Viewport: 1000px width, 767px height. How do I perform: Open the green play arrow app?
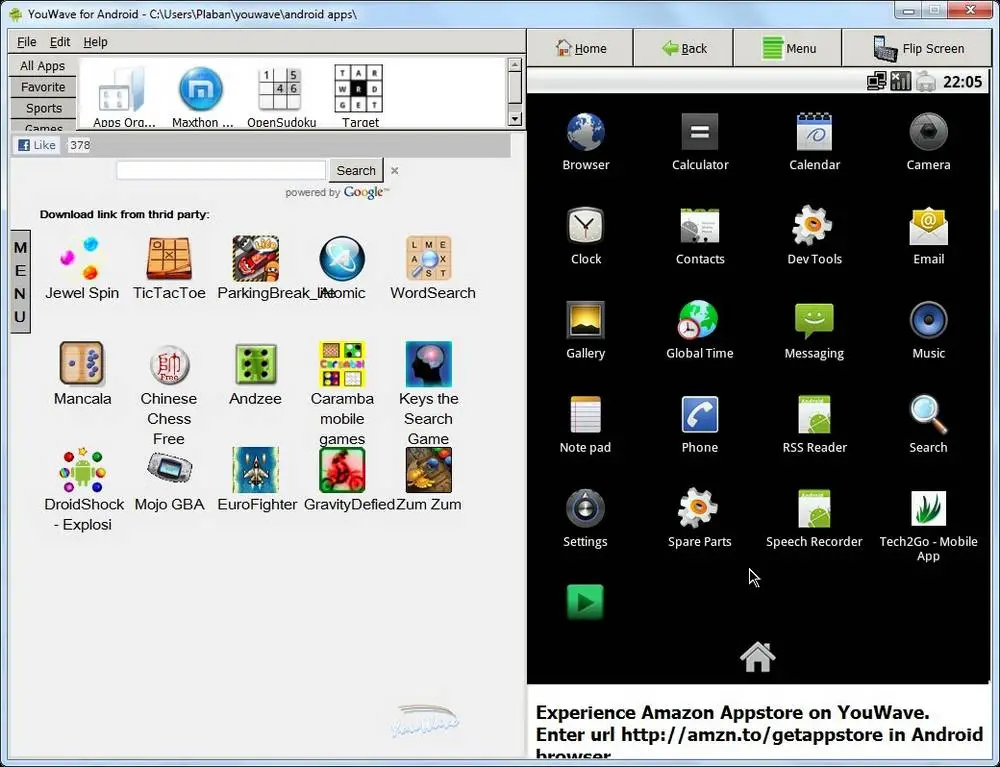tap(585, 602)
